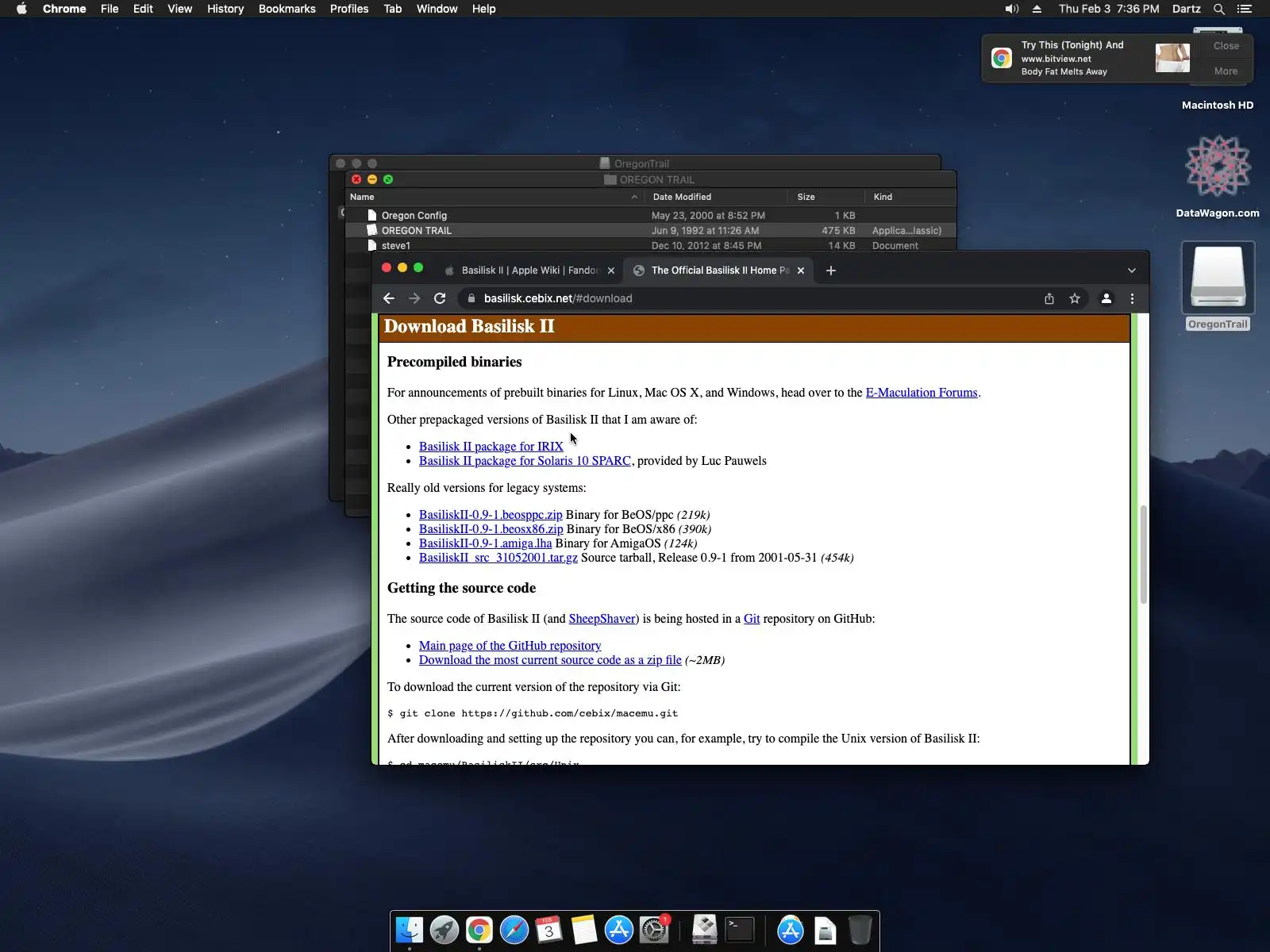Follow the SheepShaver link

pos(602,619)
